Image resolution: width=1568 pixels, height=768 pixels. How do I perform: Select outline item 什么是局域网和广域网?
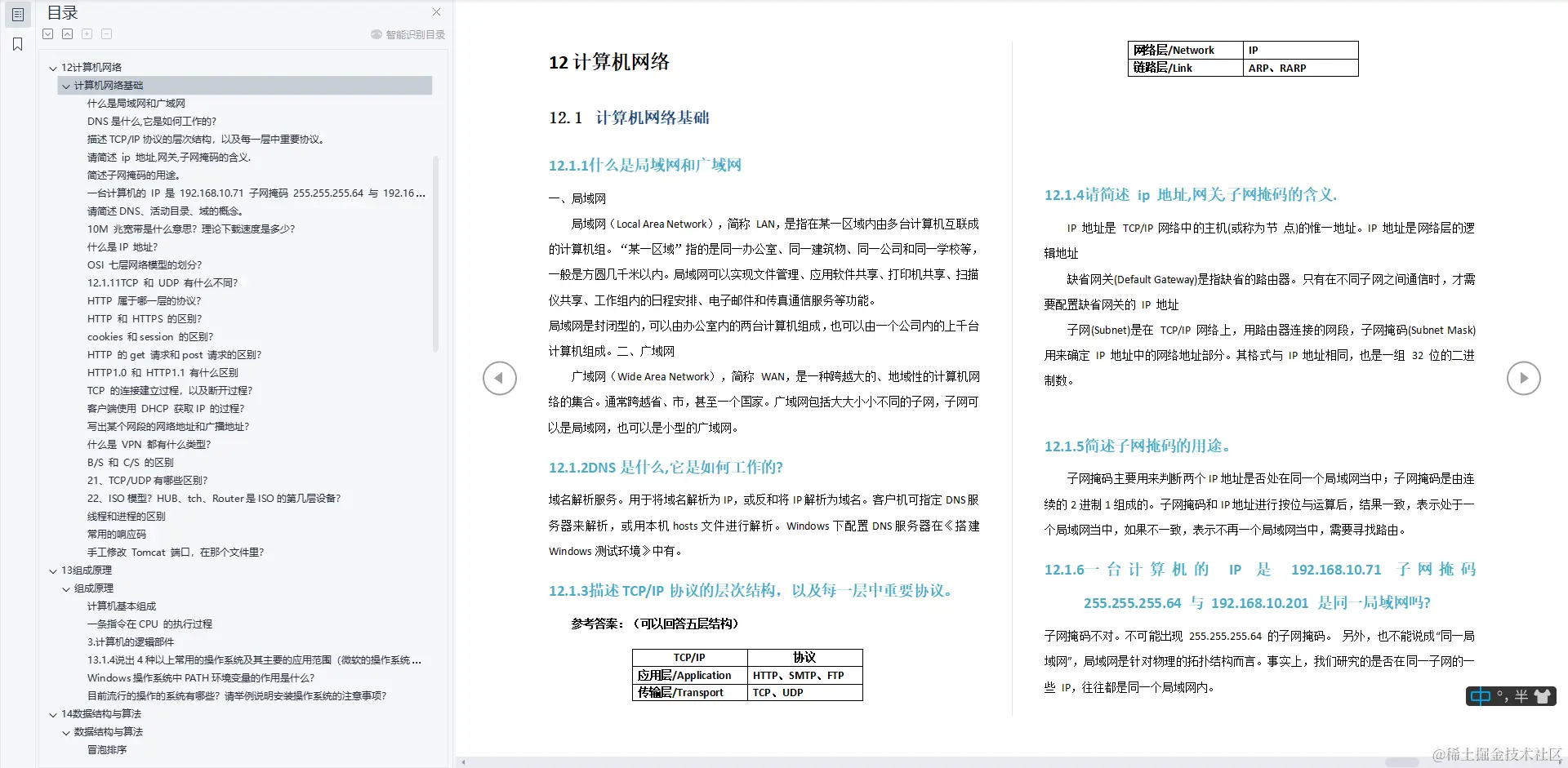point(136,104)
